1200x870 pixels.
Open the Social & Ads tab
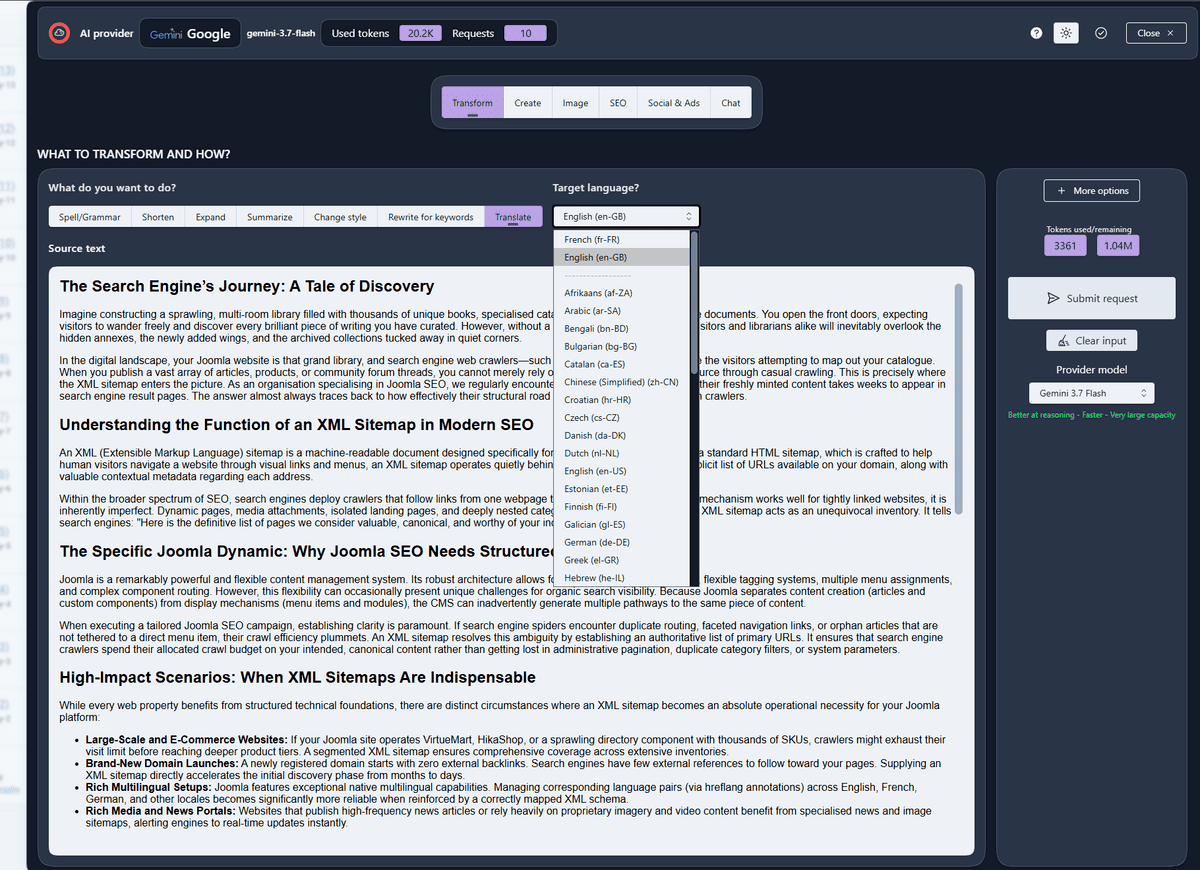[x=674, y=103]
